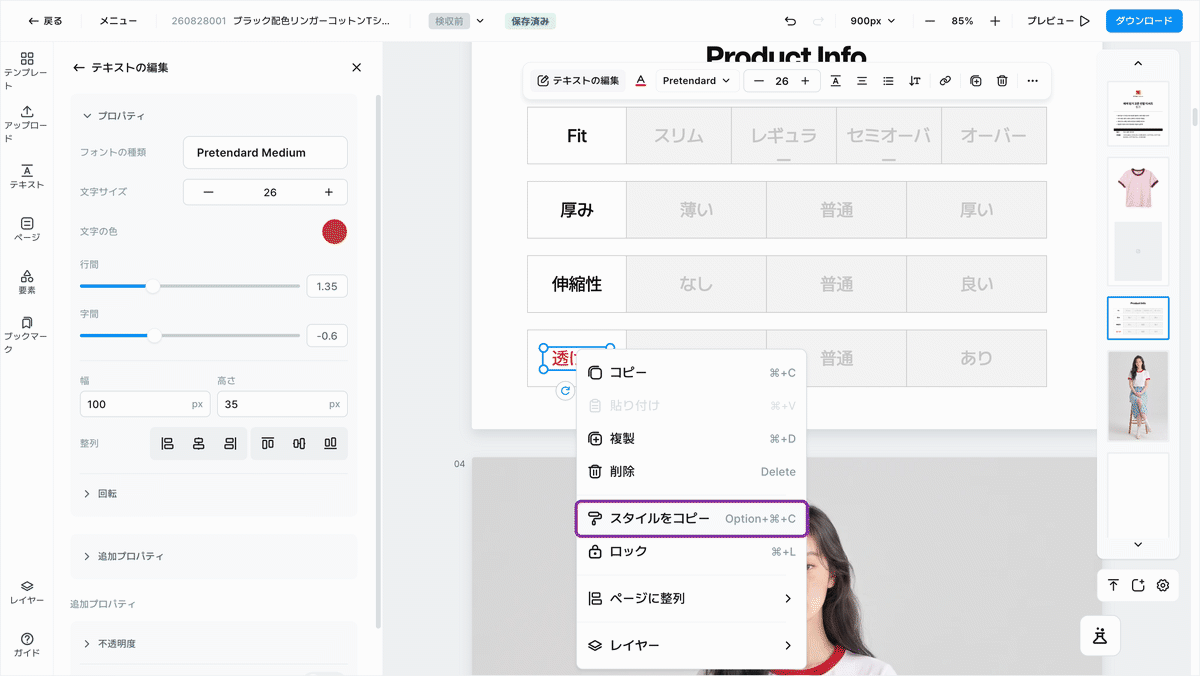Click the ダウンロード button
The height and width of the screenshot is (676, 1200).
click(1144, 21)
